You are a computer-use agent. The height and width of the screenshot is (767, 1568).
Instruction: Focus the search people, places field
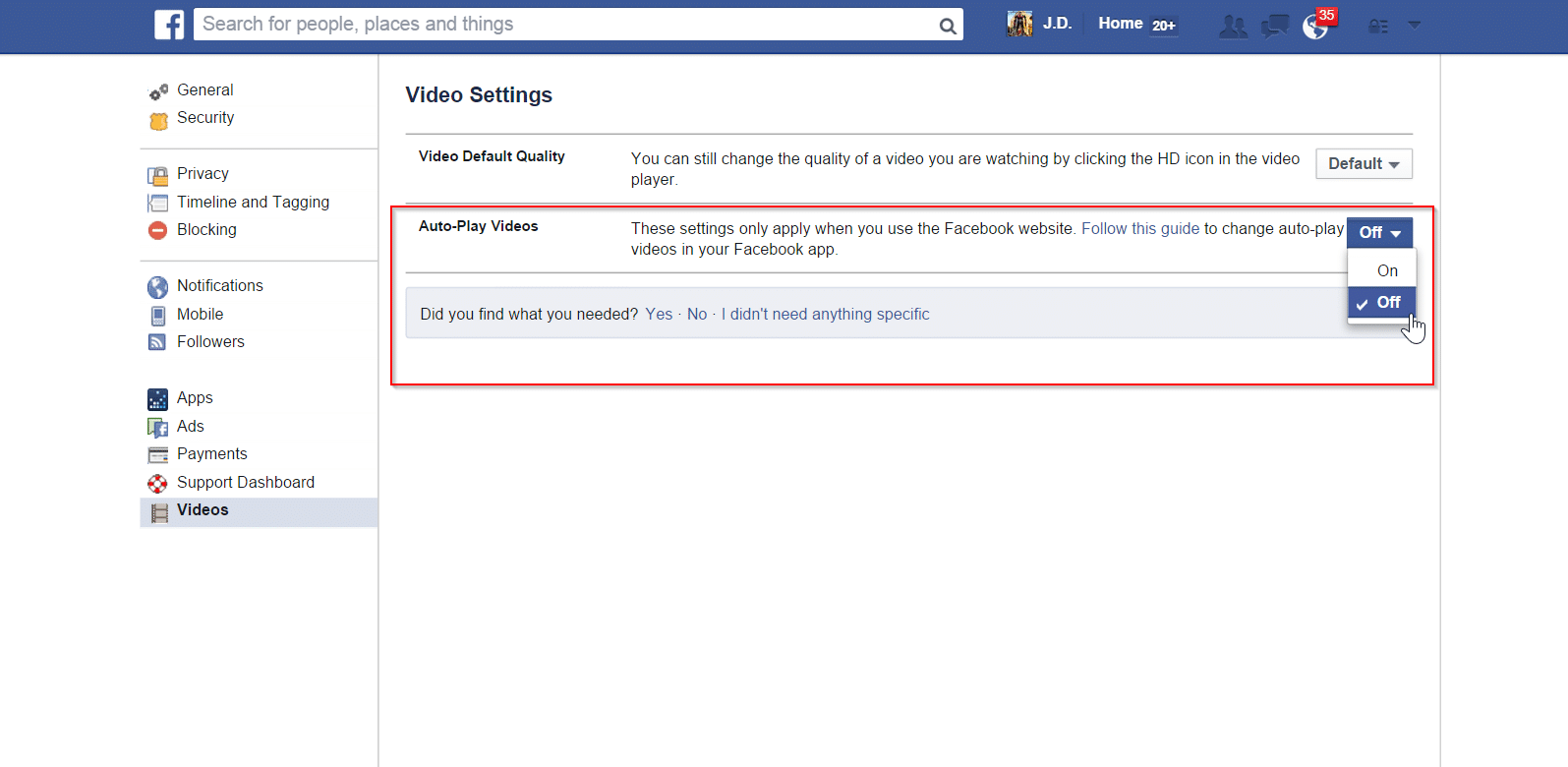point(560,25)
